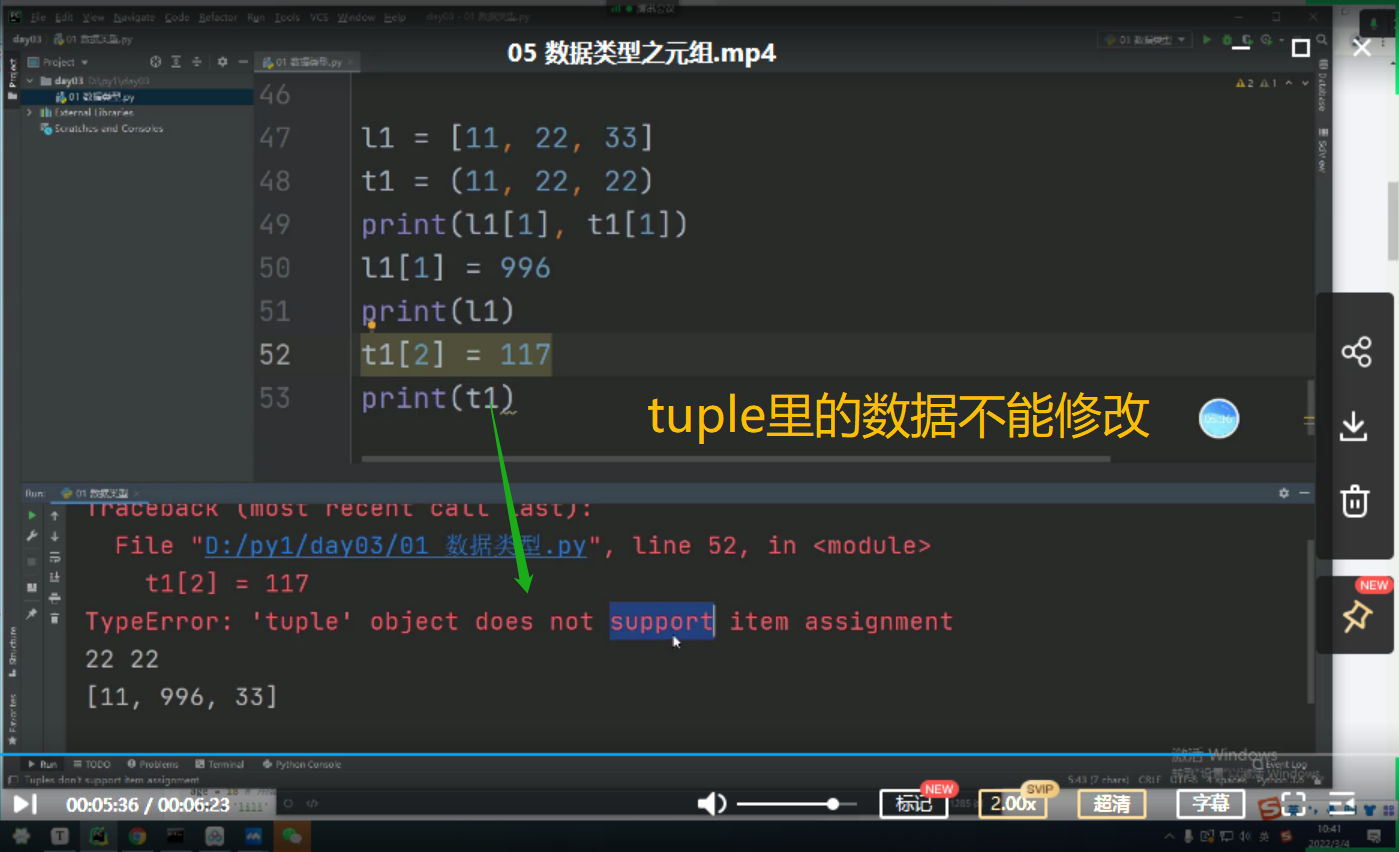Click the collapse all icon in Project panel
1399x852 pixels.
coord(198,62)
